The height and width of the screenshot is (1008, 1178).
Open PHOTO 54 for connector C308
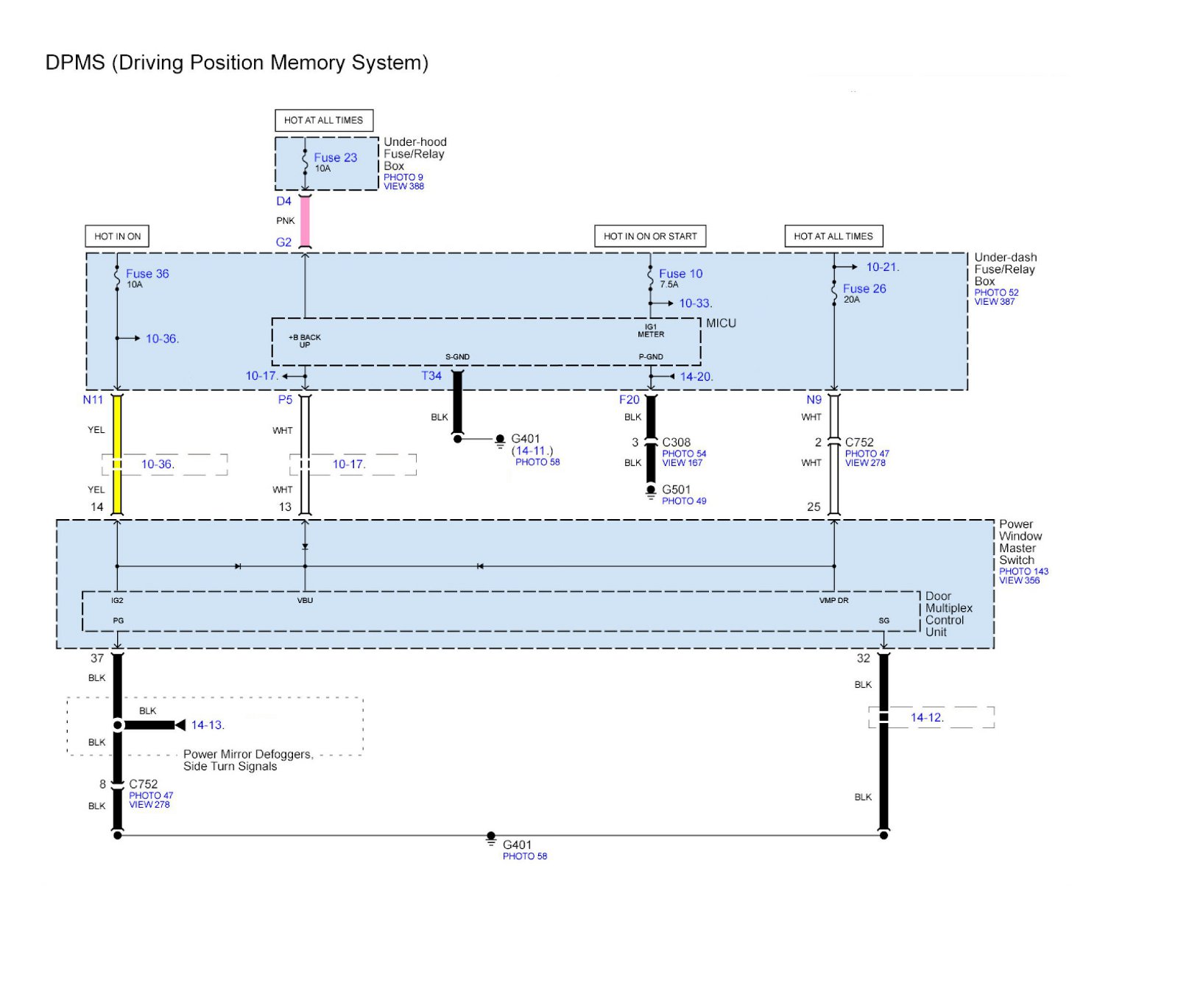pyautogui.click(x=683, y=454)
